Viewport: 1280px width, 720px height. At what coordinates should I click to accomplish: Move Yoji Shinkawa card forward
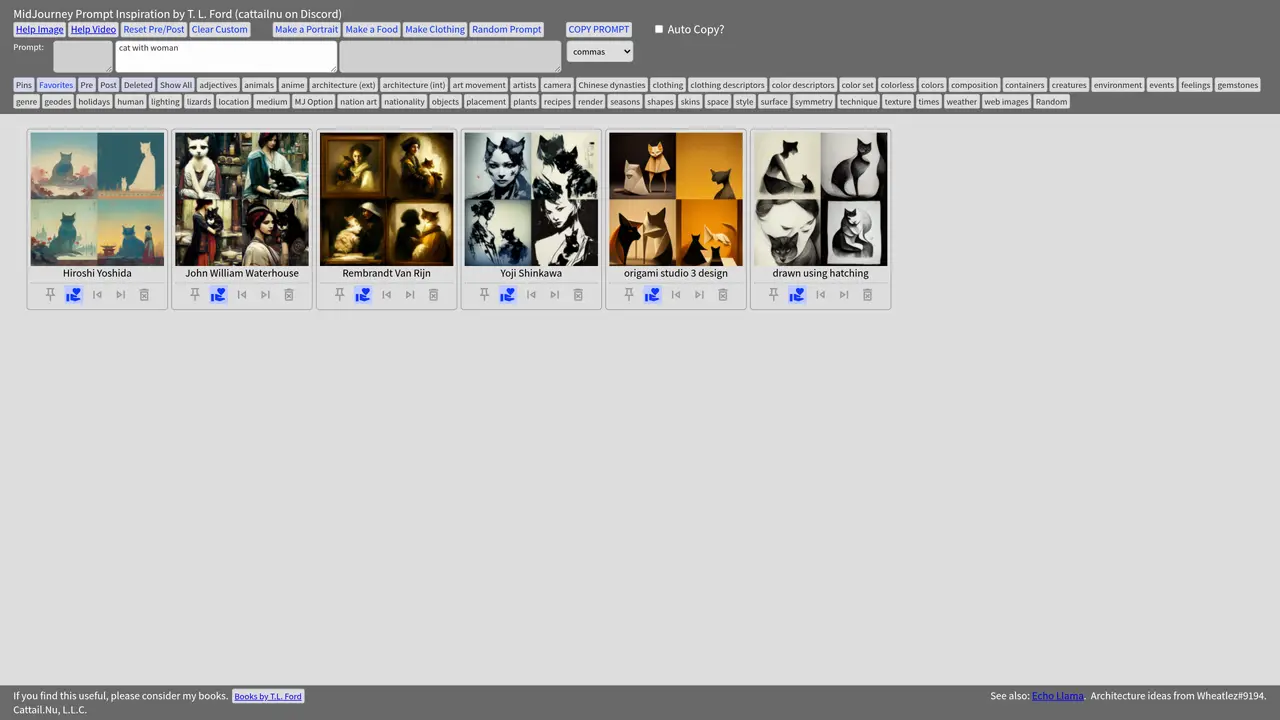tap(554, 295)
